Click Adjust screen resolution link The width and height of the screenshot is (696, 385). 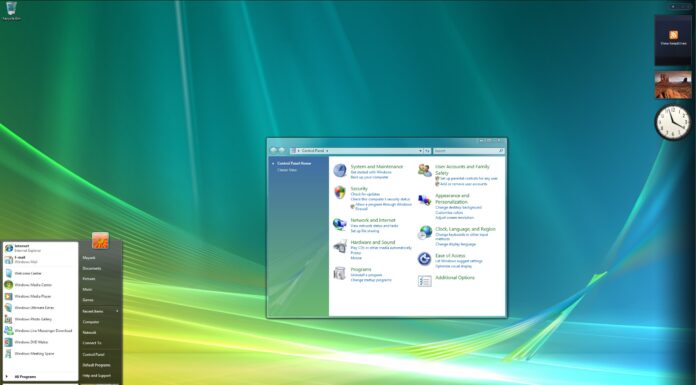(455, 218)
